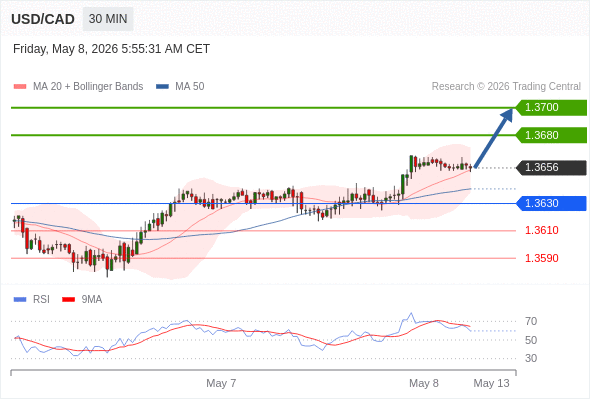The image size is (590, 400).
Task: Click the blue upward forecast arrow
Action: (x=494, y=138)
